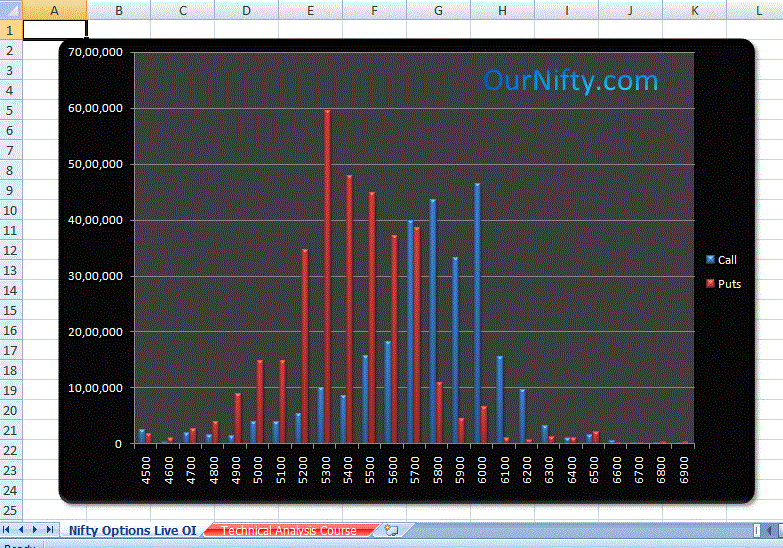Click the OurNifty.com chart title text
Image resolution: width=783 pixels, height=548 pixels.
571,80
